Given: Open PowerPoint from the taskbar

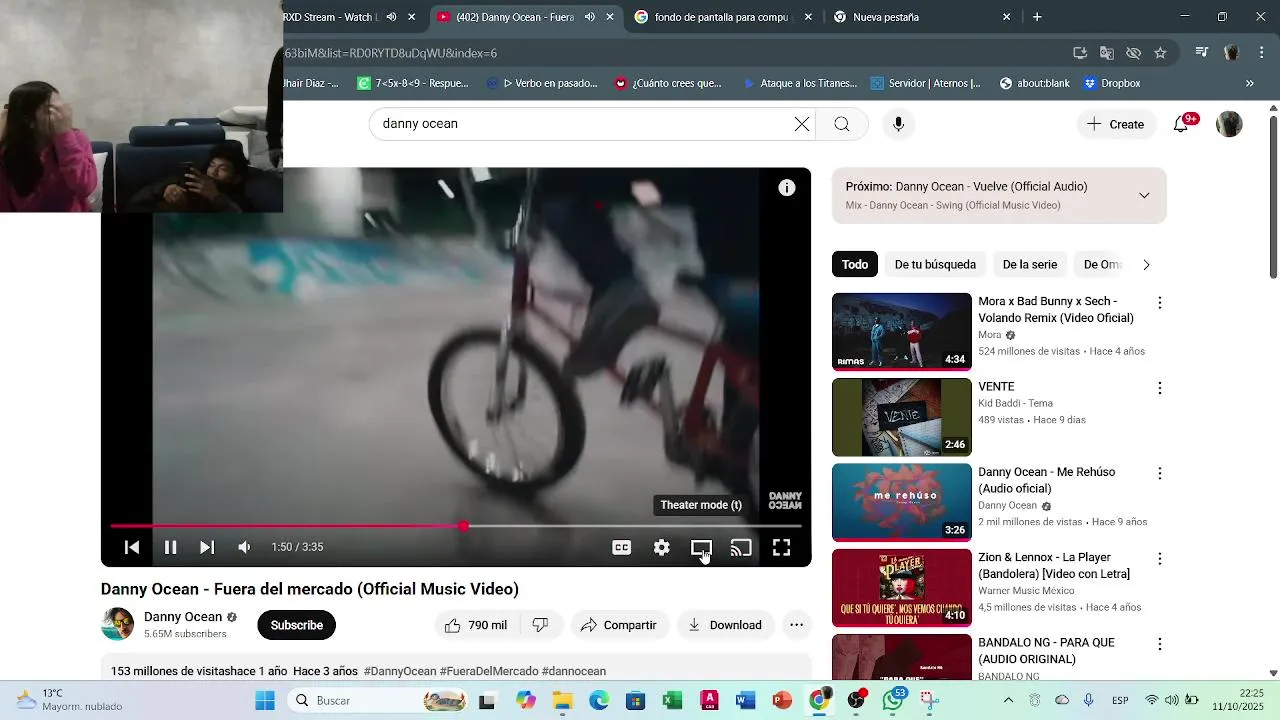Looking at the screenshot, I should 782,701.
